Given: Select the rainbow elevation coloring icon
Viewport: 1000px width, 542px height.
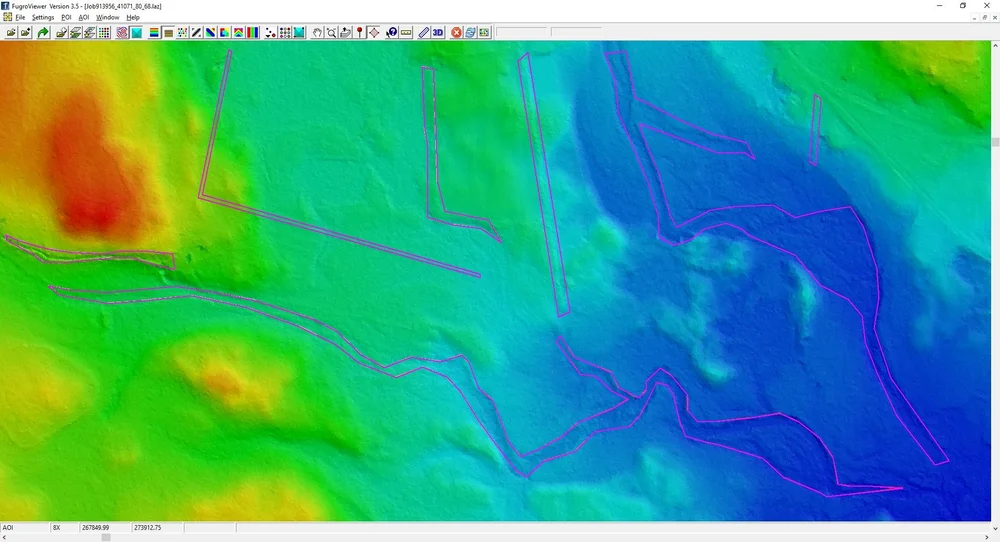Looking at the screenshot, I should [154, 33].
